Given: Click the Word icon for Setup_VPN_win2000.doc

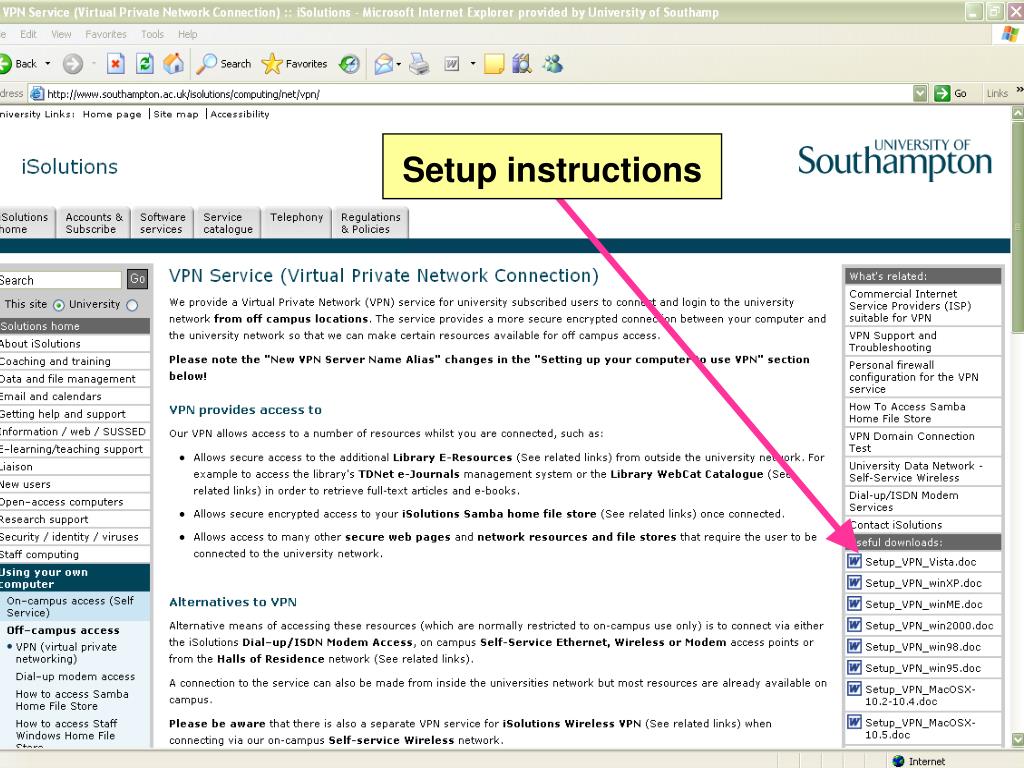Looking at the screenshot, I should (x=854, y=625).
